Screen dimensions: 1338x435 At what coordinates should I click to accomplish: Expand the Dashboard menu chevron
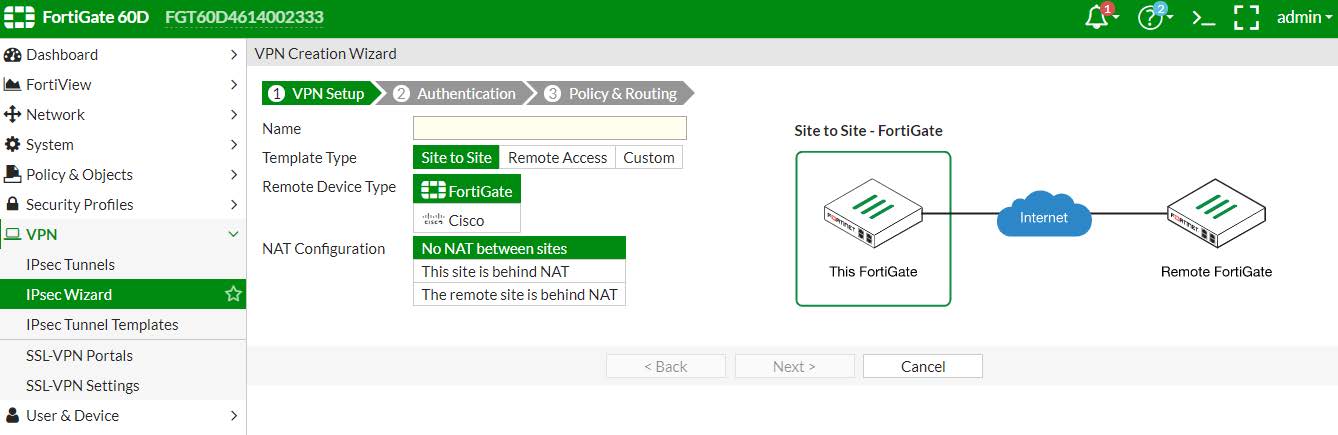pyautogui.click(x=234, y=54)
